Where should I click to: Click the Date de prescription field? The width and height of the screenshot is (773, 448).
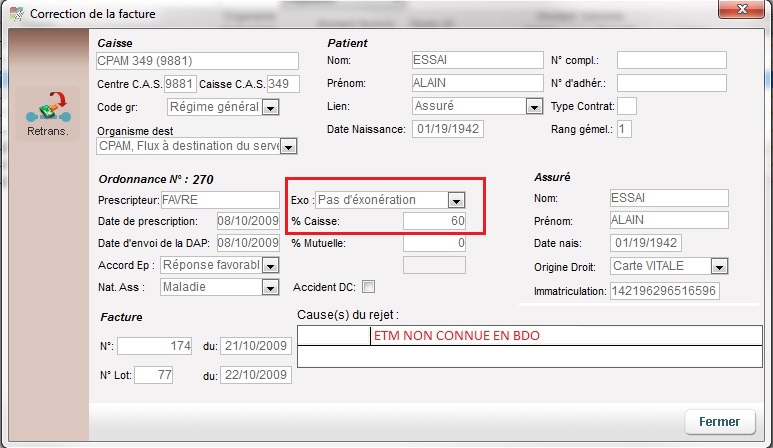(248, 221)
